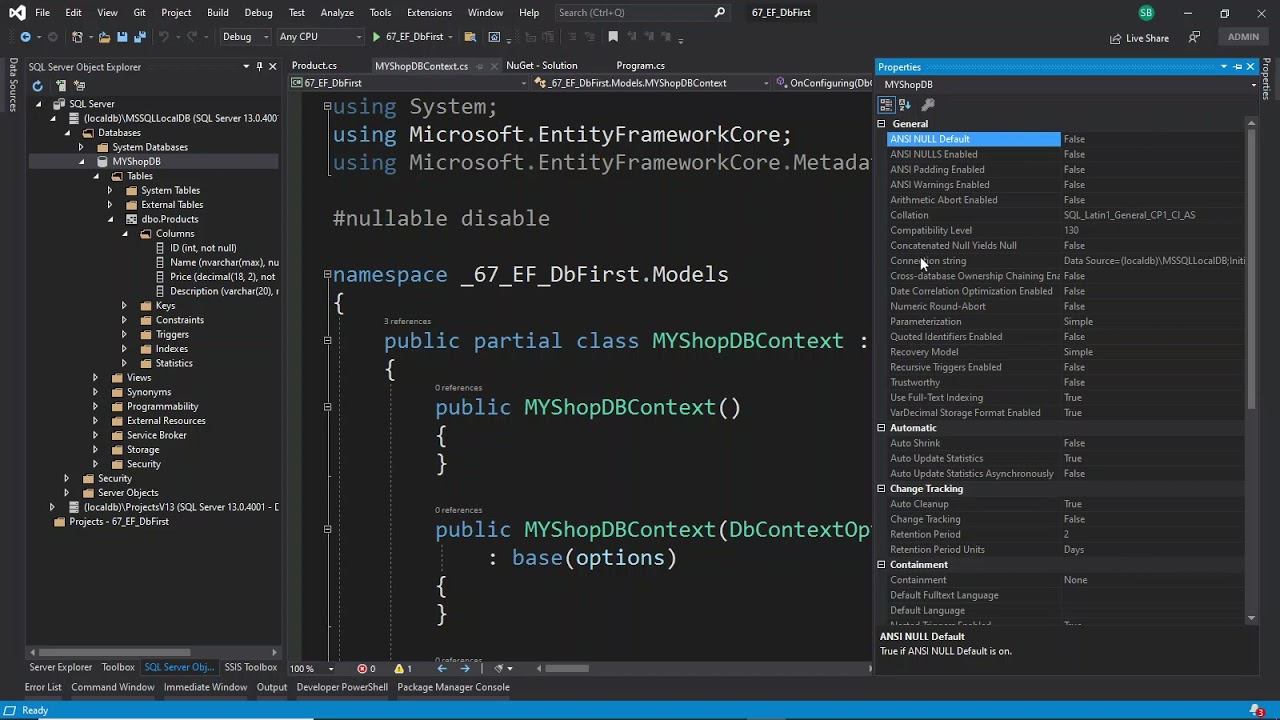The height and width of the screenshot is (720, 1280).
Task: Open the Extensions menu
Action: (429, 13)
